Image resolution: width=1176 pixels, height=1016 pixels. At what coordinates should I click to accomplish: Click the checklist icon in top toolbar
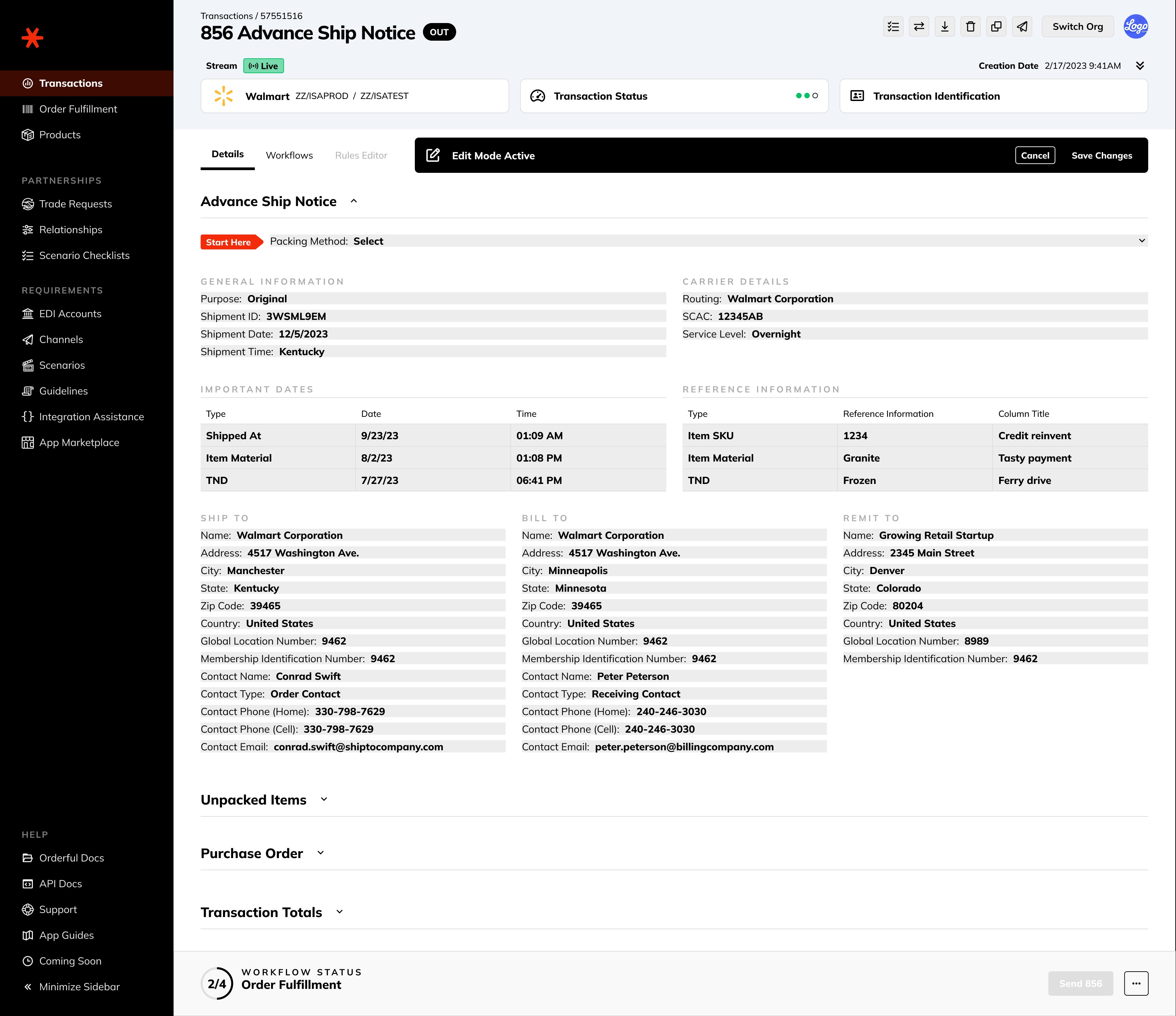pos(893,27)
